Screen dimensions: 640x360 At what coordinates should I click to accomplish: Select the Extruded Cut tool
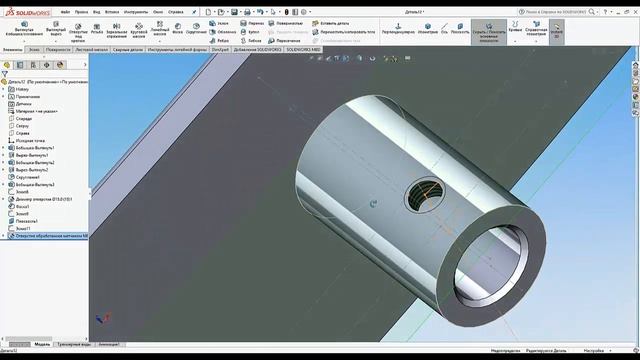click(x=56, y=29)
